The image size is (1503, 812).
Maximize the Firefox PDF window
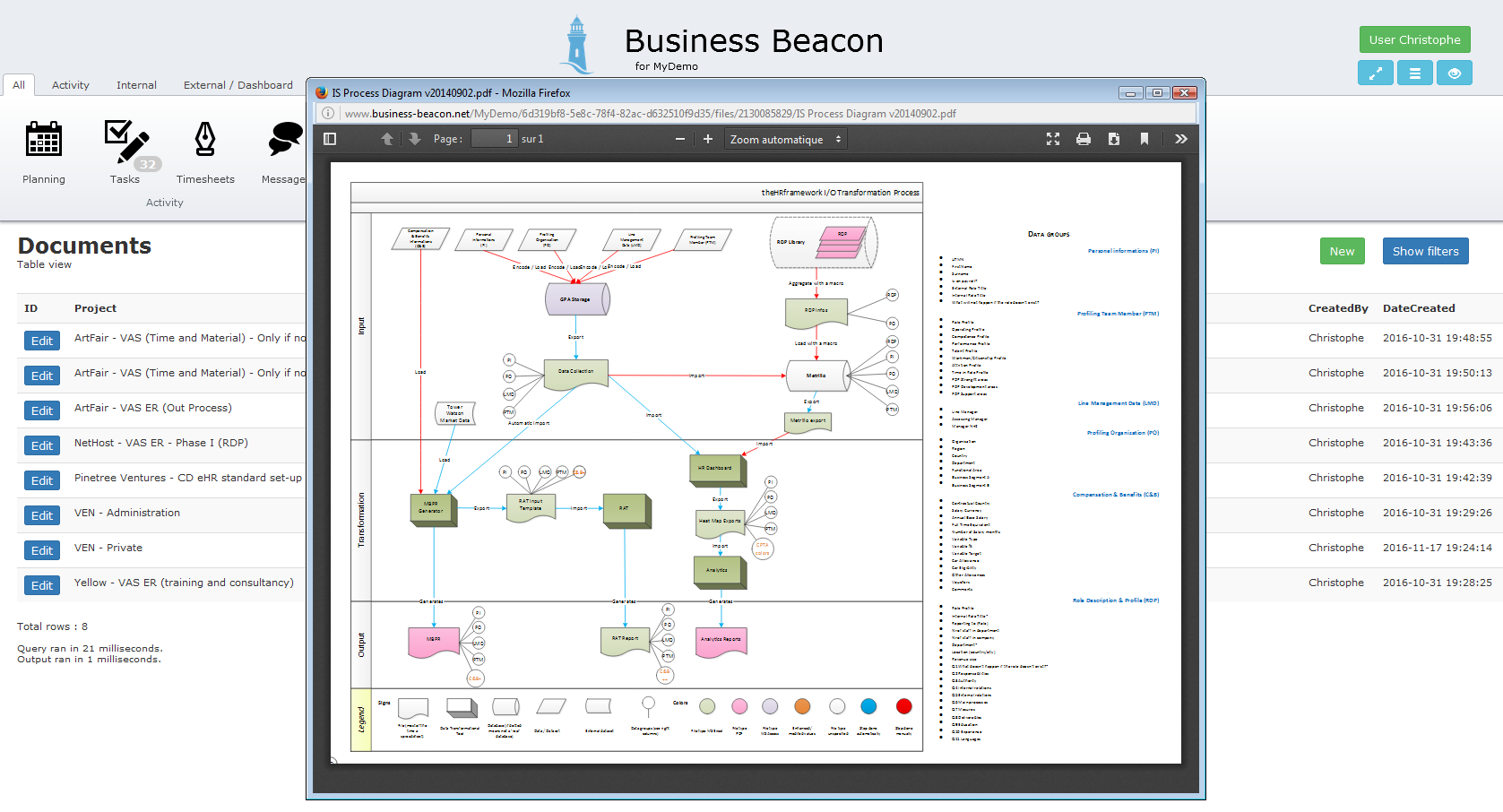coord(1157,93)
